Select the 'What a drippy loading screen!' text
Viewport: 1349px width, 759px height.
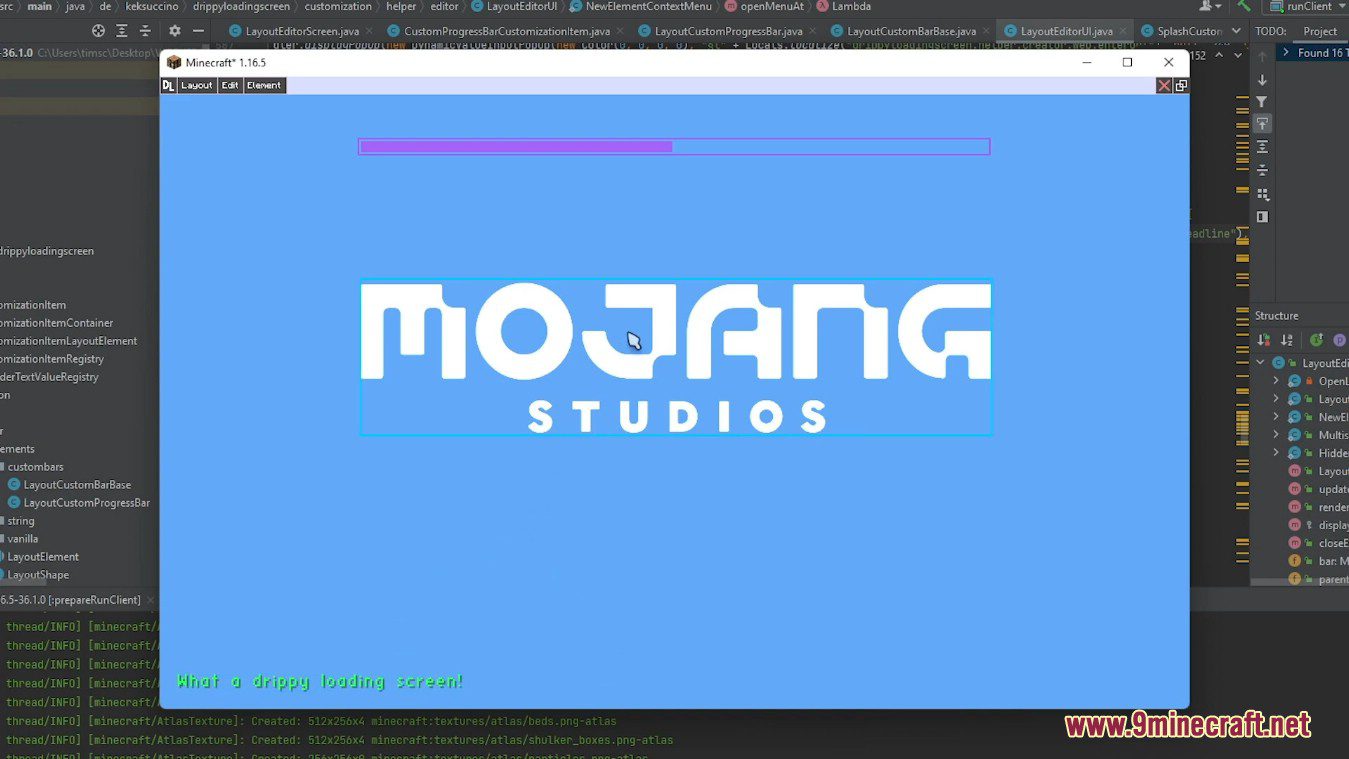click(320, 681)
